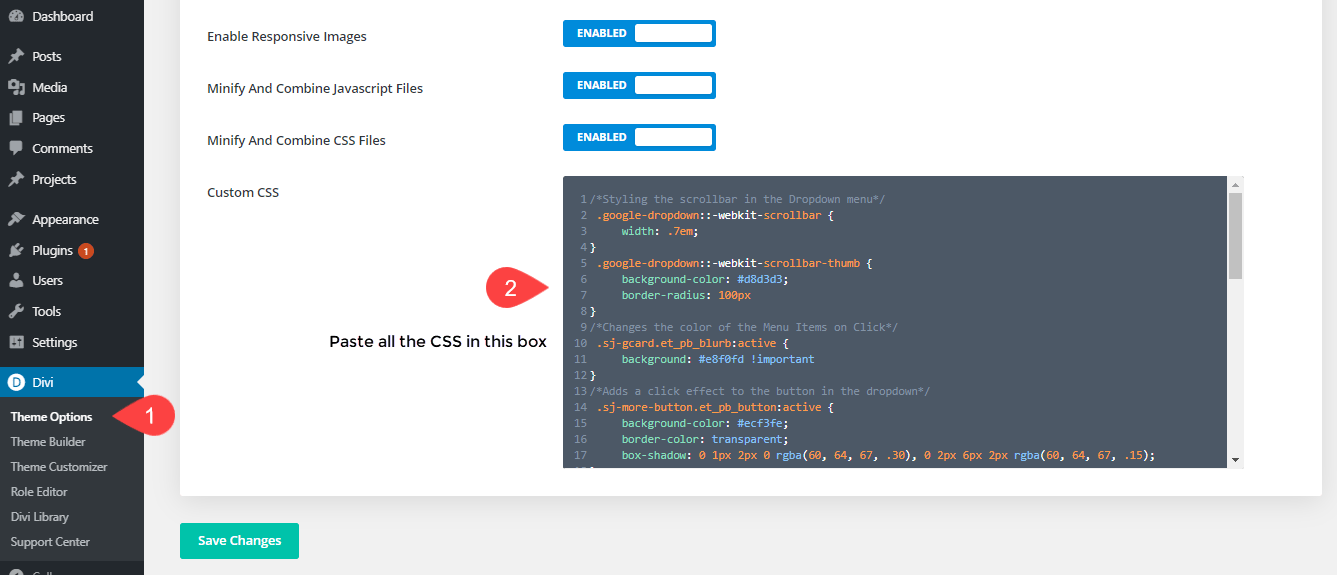Click 'background-color: #ecf3fe;' code line
Viewport: 1337px width, 575px height.
tap(704, 423)
